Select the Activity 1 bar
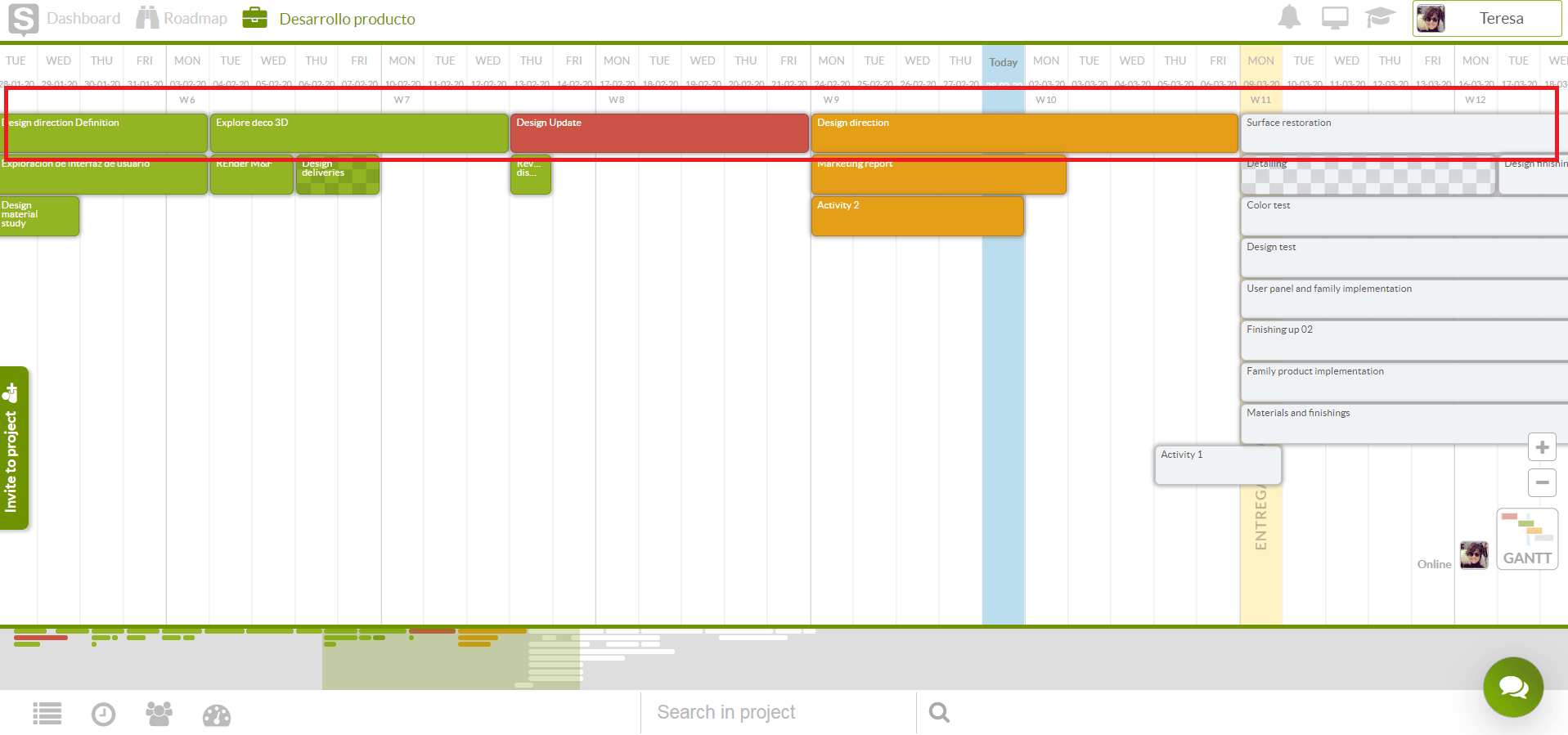Screen dimensions: 1568x735 (1218, 465)
